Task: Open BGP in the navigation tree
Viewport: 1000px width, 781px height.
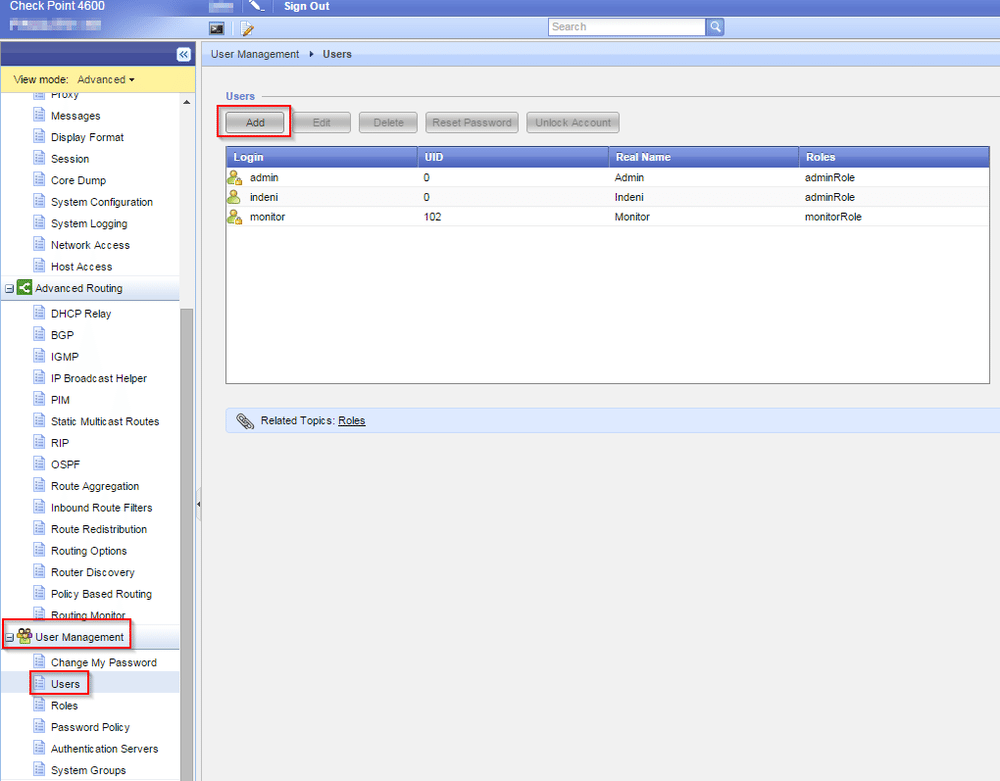Action: [x=62, y=335]
